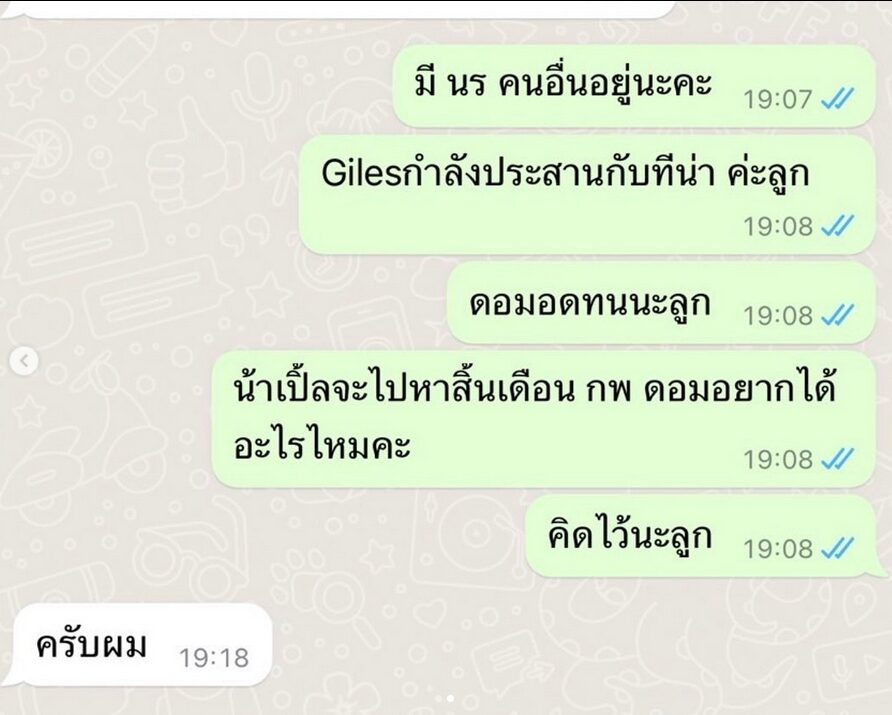
Task: Tap the blue double-check beside the Giles message
Action: coord(837,226)
